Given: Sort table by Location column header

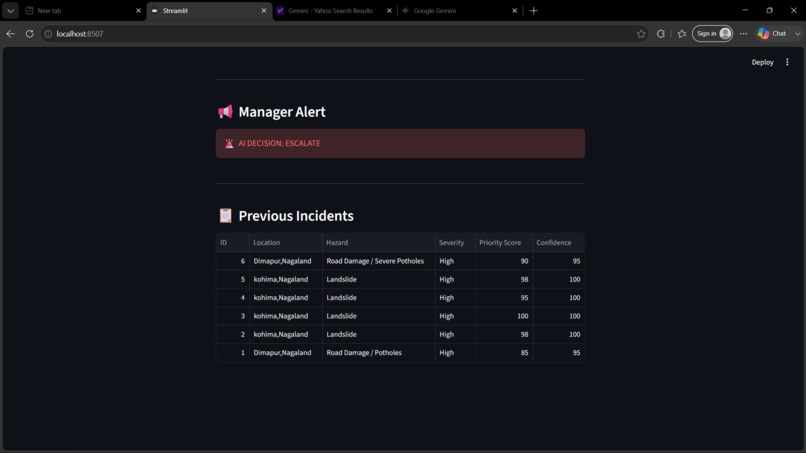Looking at the screenshot, I should point(286,243).
